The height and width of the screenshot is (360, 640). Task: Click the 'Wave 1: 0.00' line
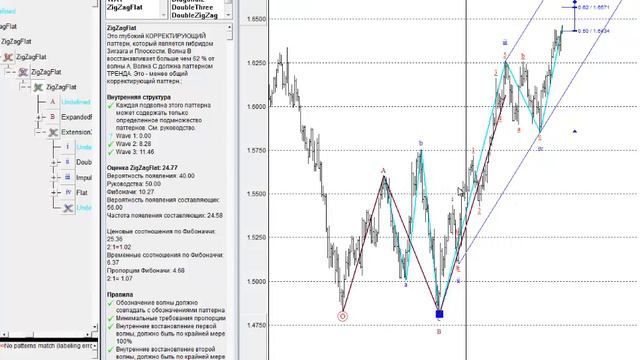133,136
